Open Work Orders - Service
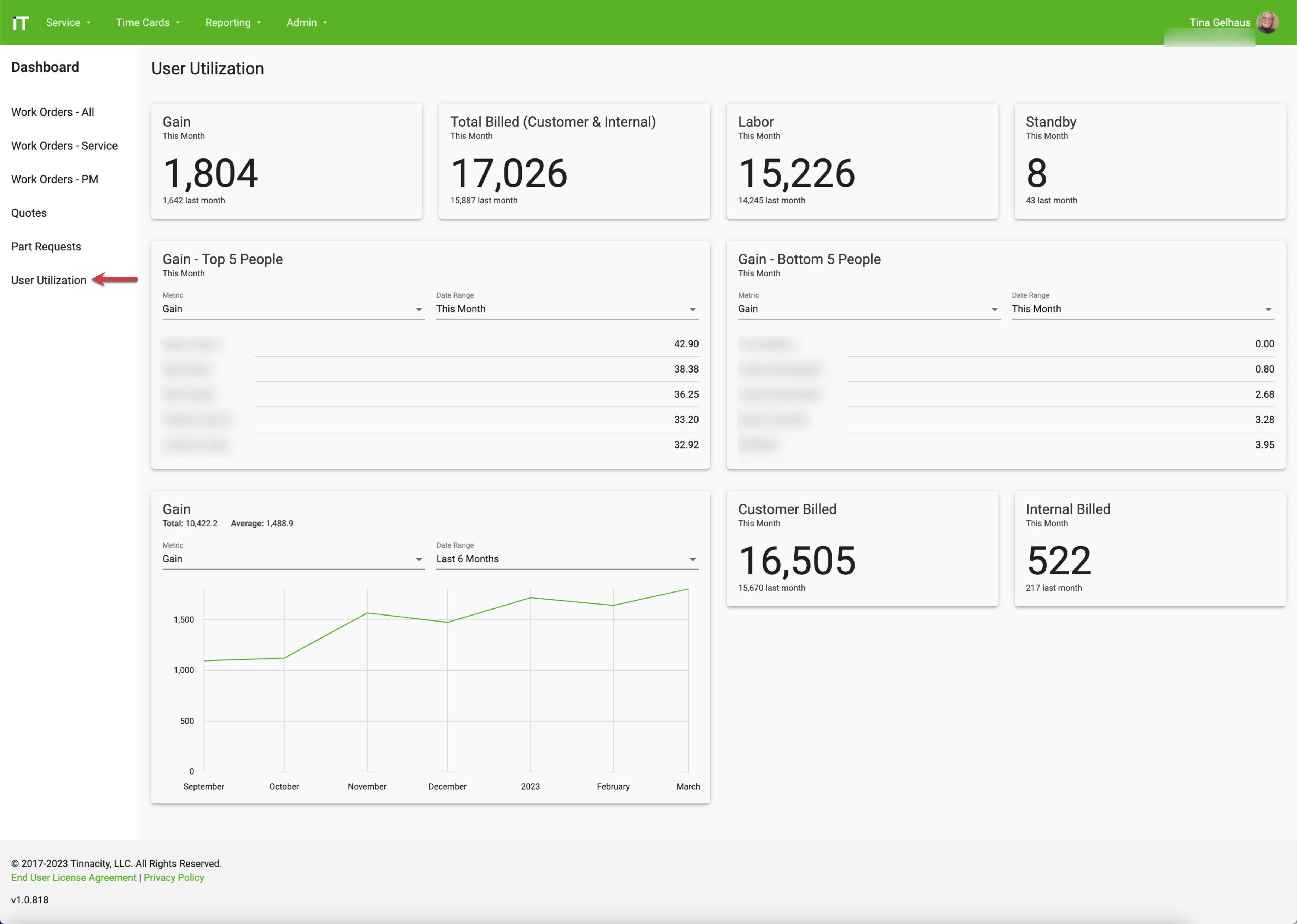The image size is (1297, 924). (64, 145)
